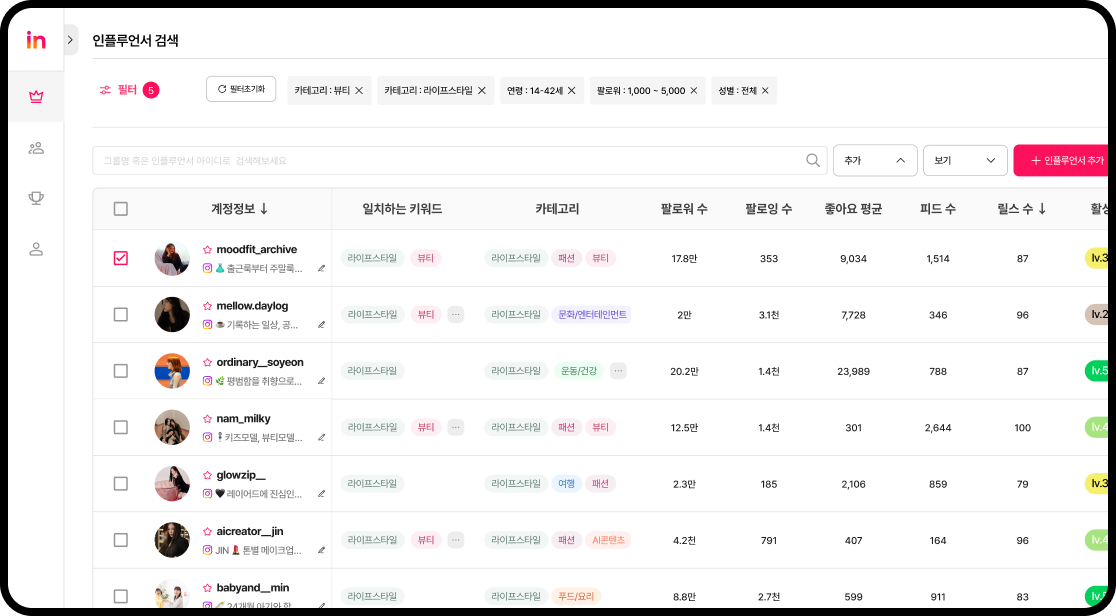Screen dimensions: 1116x616
Task: Uncheck the moodfit_archive row checkbox
Action: click(x=121, y=258)
